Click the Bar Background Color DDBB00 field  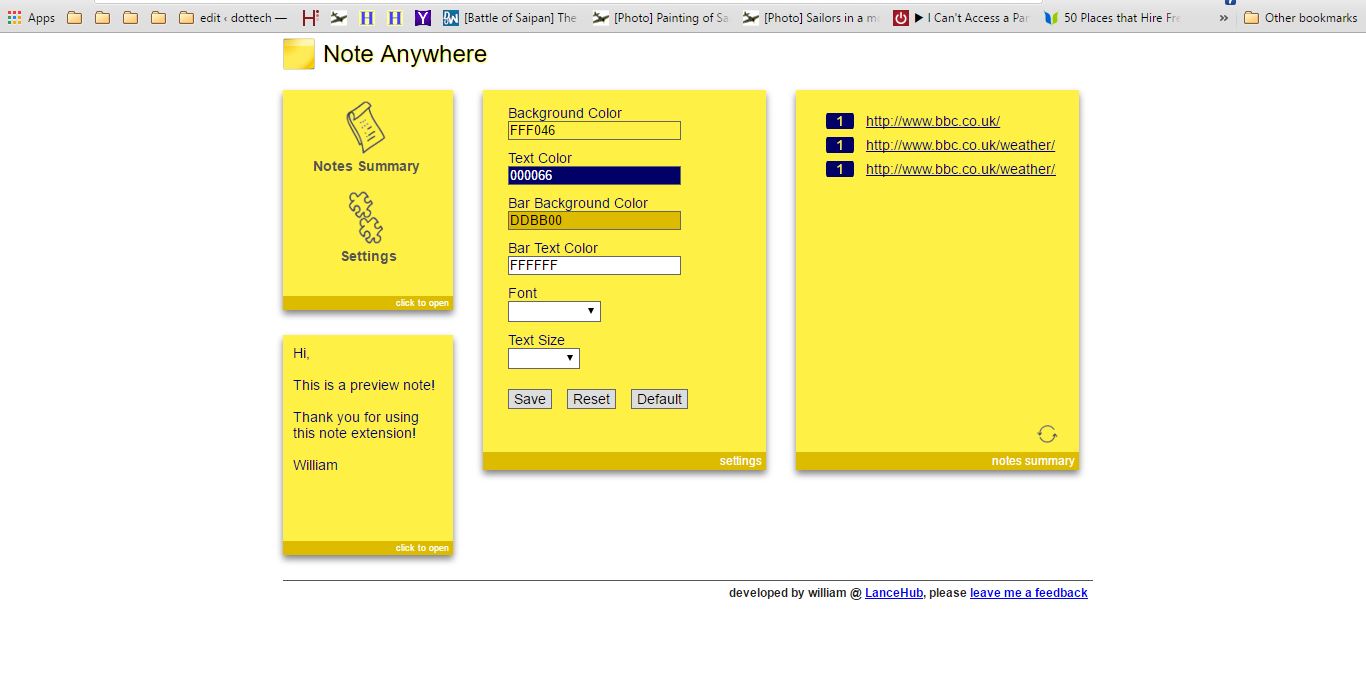pyautogui.click(x=594, y=221)
